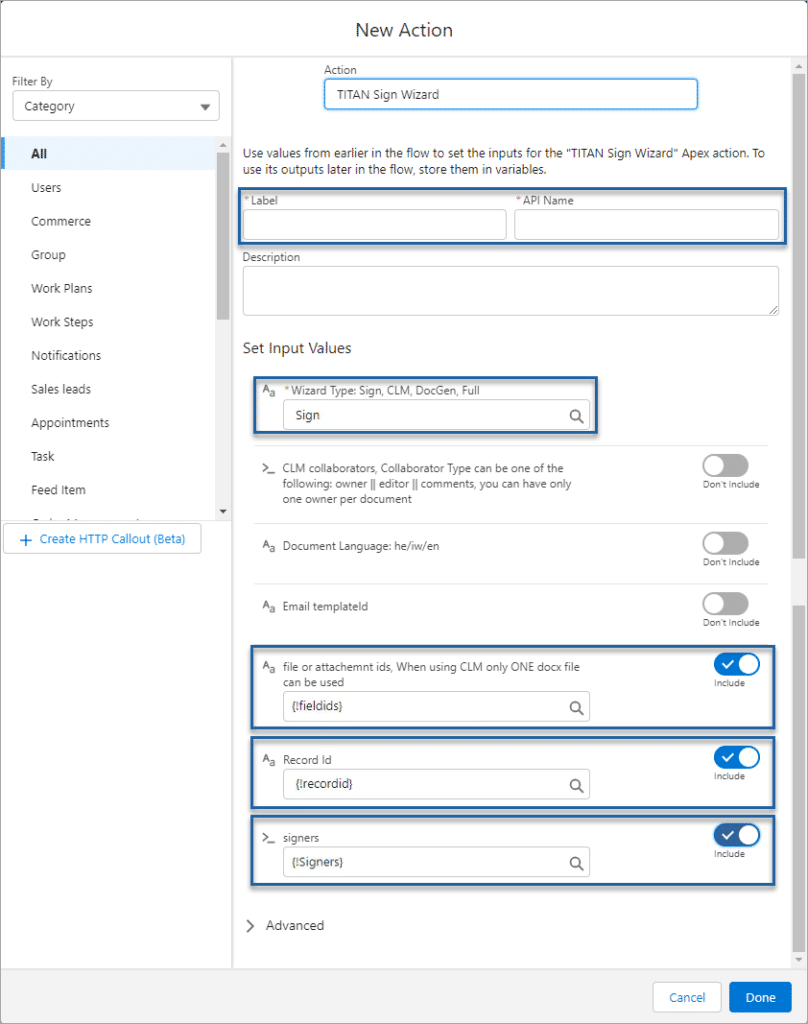Click into the Label input field
Screen dimensions: 808x1024
(x=375, y=225)
